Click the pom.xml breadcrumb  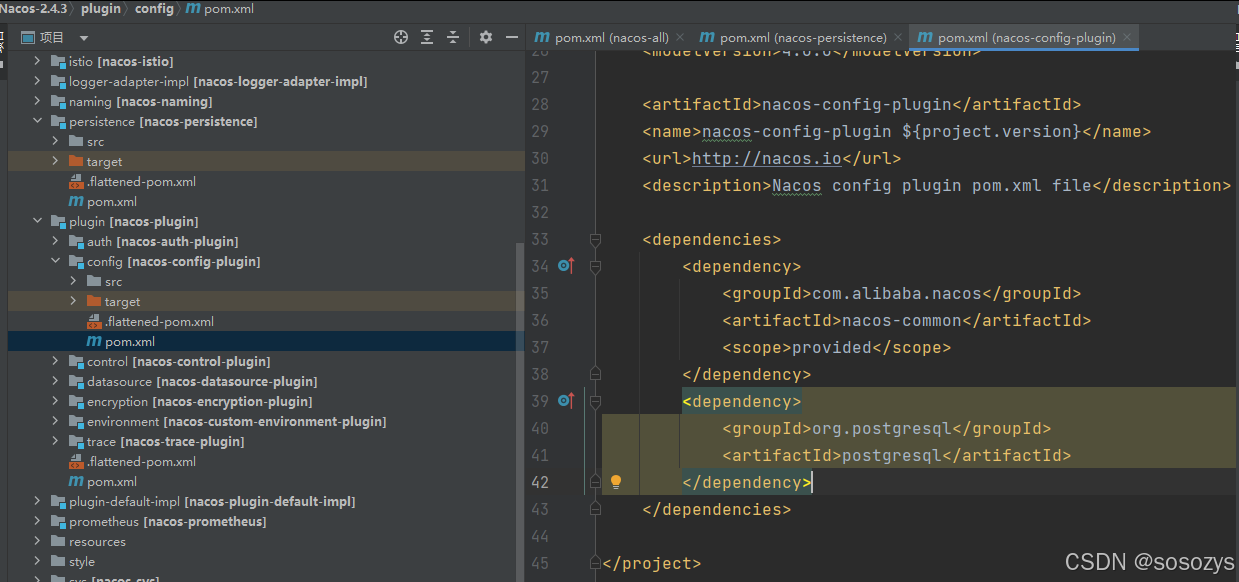click(221, 9)
